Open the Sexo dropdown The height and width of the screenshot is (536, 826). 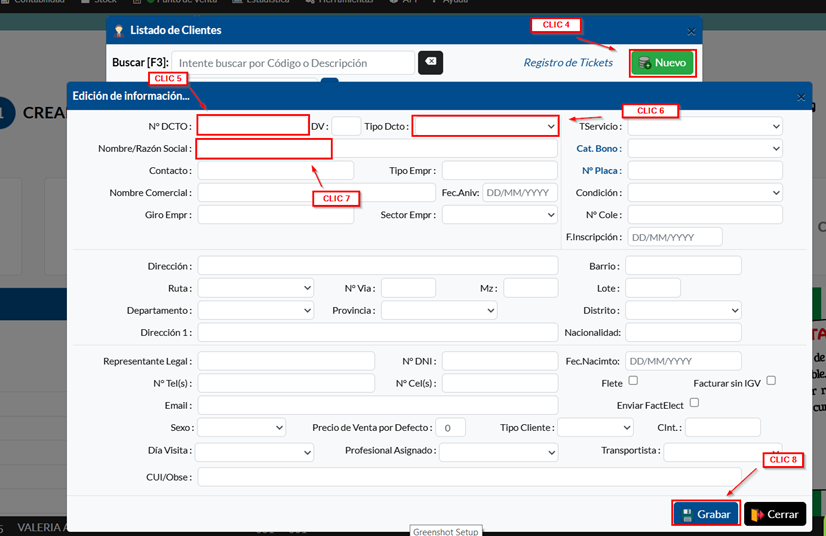click(241, 427)
